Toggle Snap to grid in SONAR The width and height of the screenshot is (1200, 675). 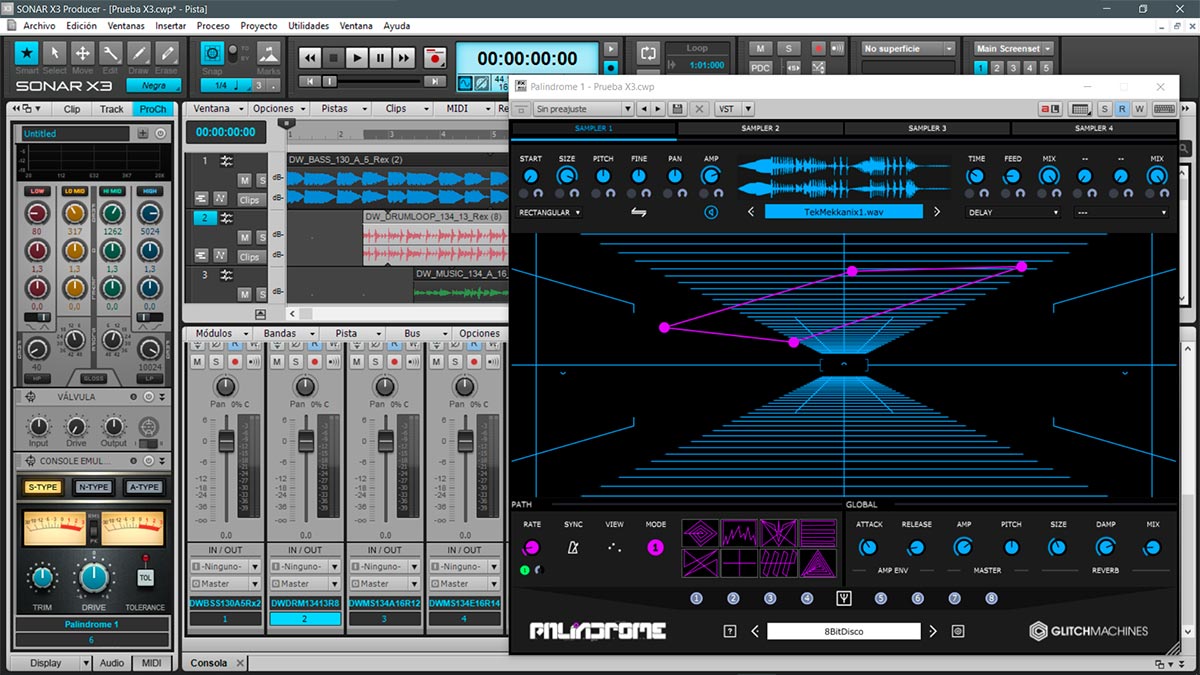(212, 53)
